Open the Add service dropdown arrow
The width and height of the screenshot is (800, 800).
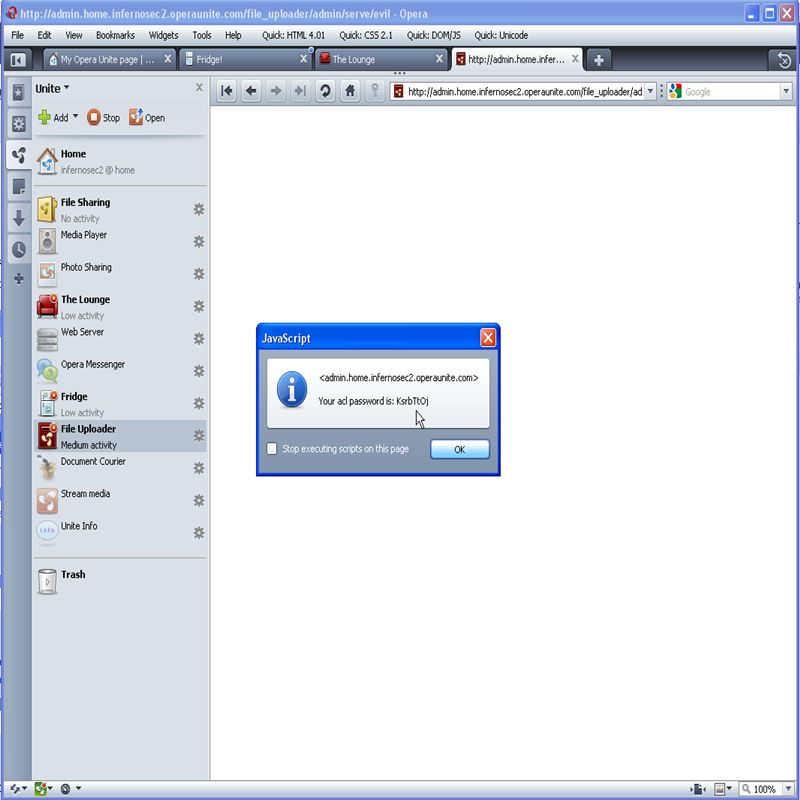pyautogui.click(x=76, y=116)
